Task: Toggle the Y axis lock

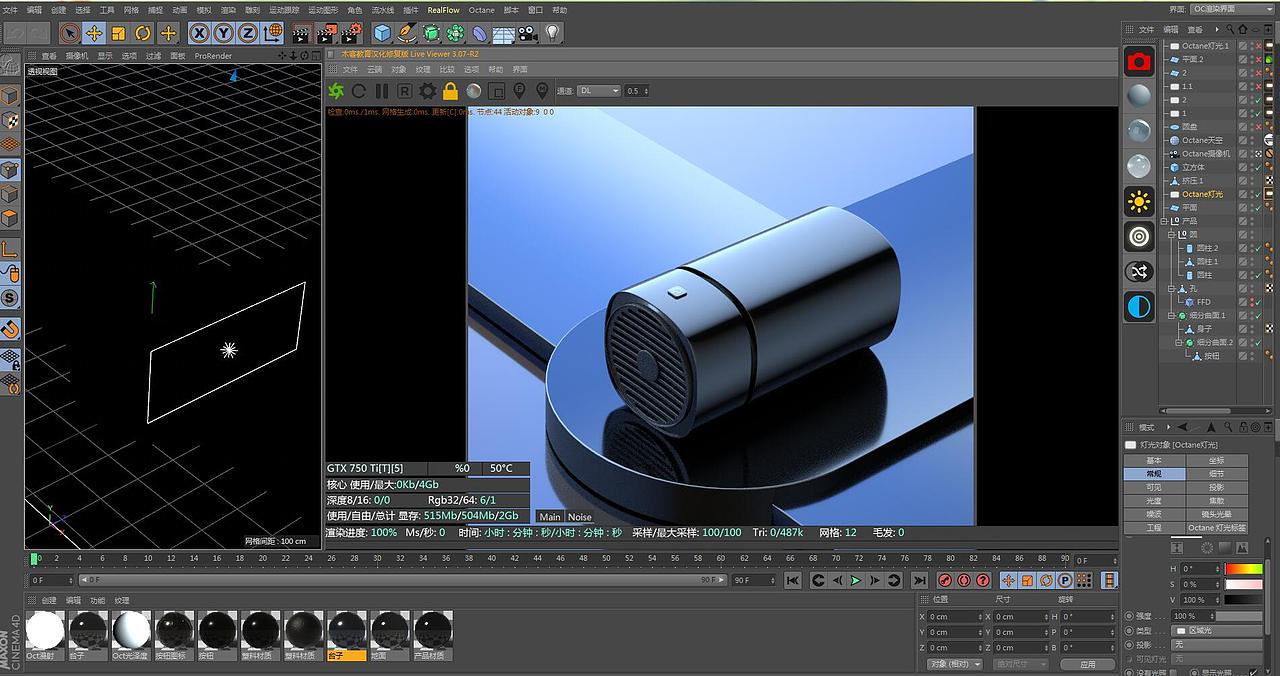Action: tap(223, 33)
